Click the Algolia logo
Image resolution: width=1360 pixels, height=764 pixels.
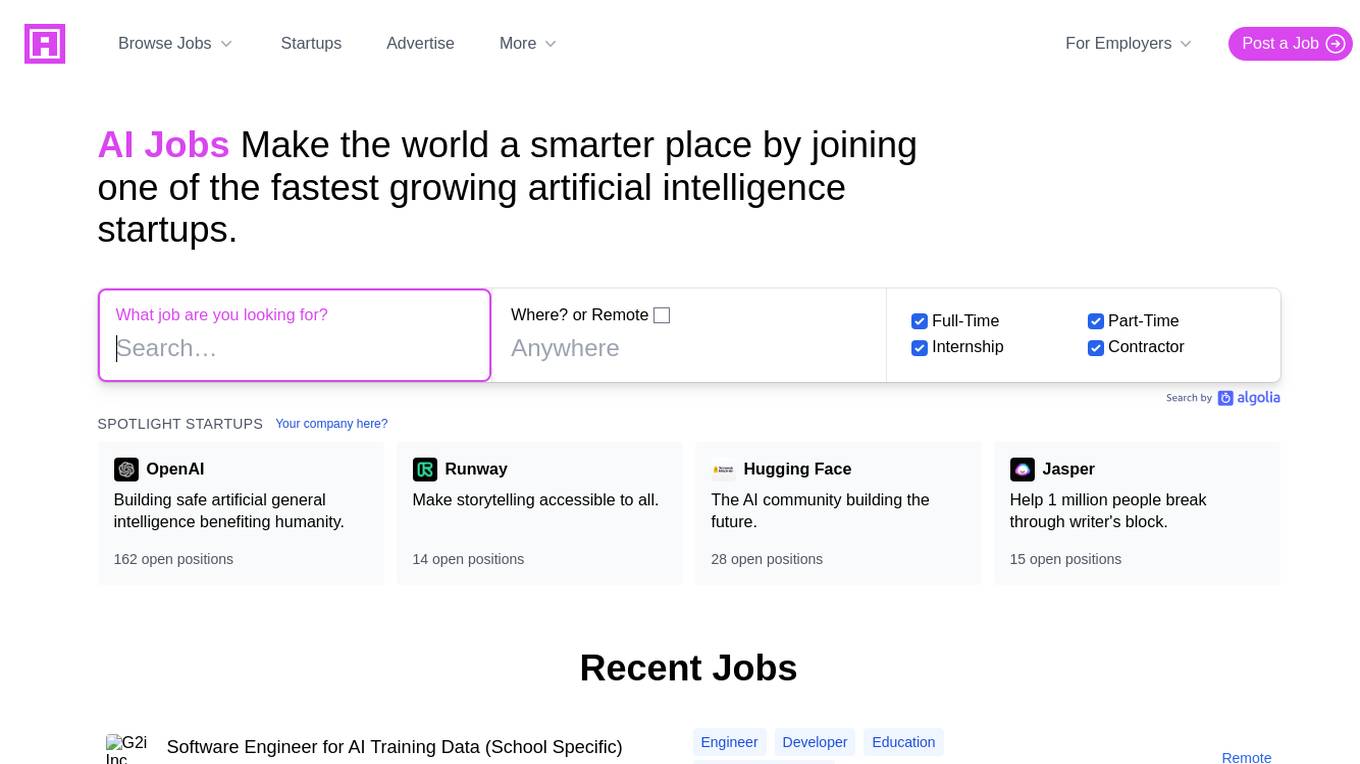click(x=1248, y=398)
